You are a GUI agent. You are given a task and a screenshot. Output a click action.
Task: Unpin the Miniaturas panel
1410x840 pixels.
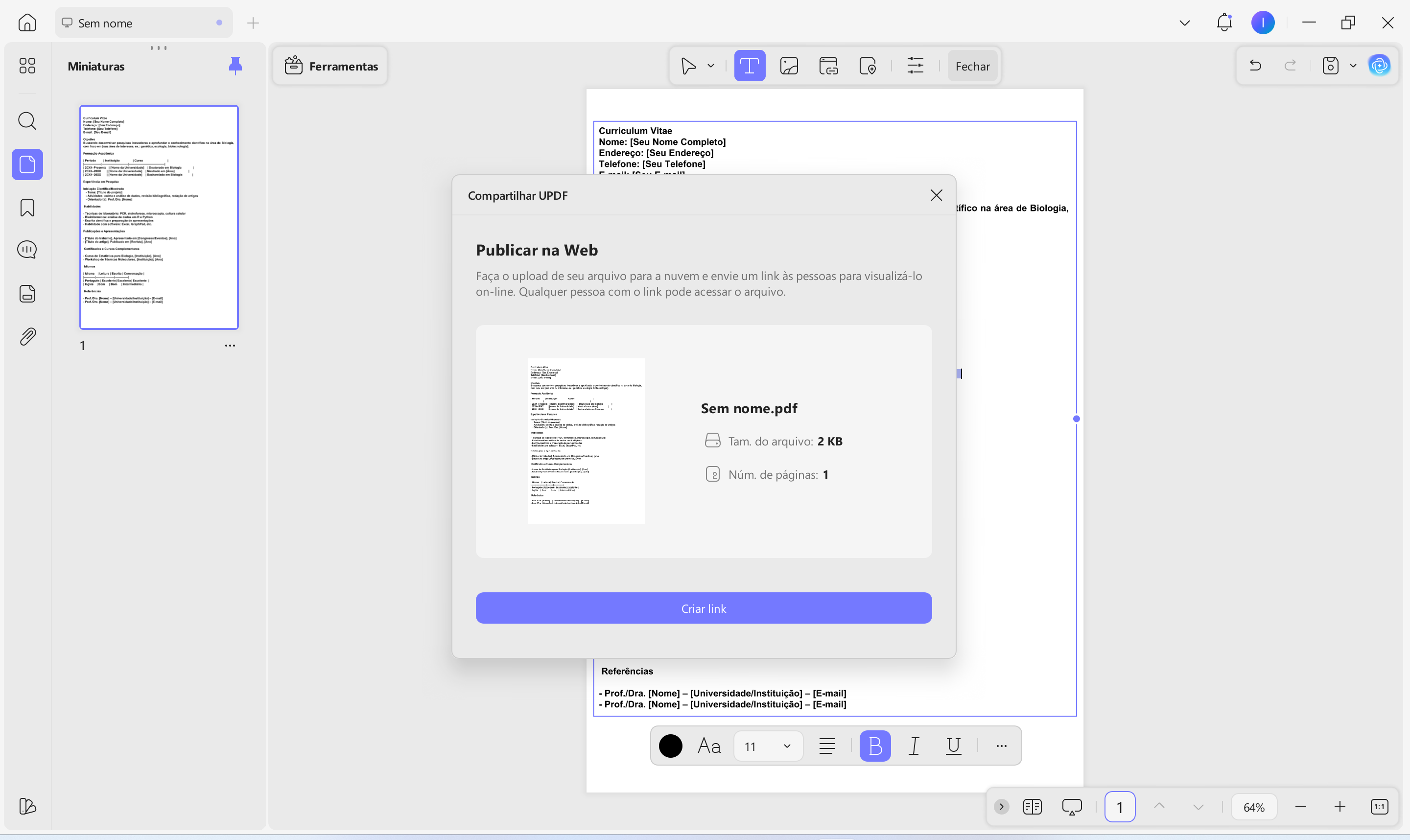coord(235,66)
